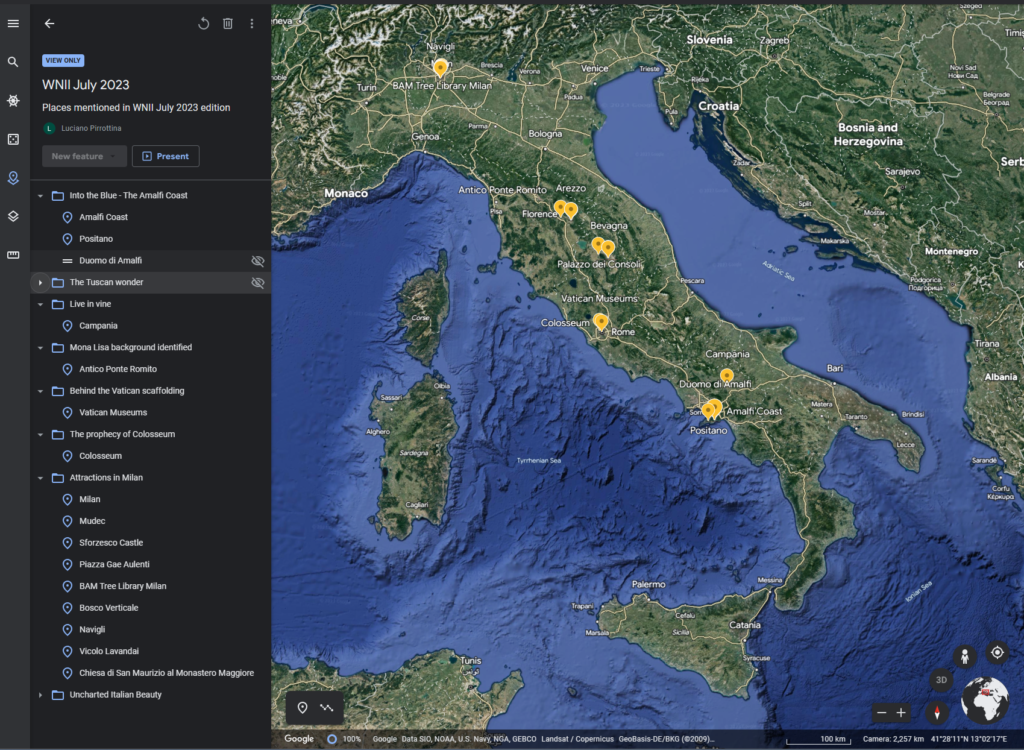Collapse Into the Blue - The Amalfi Coast folder
This screenshot has width=1024, height=750.
click(x=40, y=195)
